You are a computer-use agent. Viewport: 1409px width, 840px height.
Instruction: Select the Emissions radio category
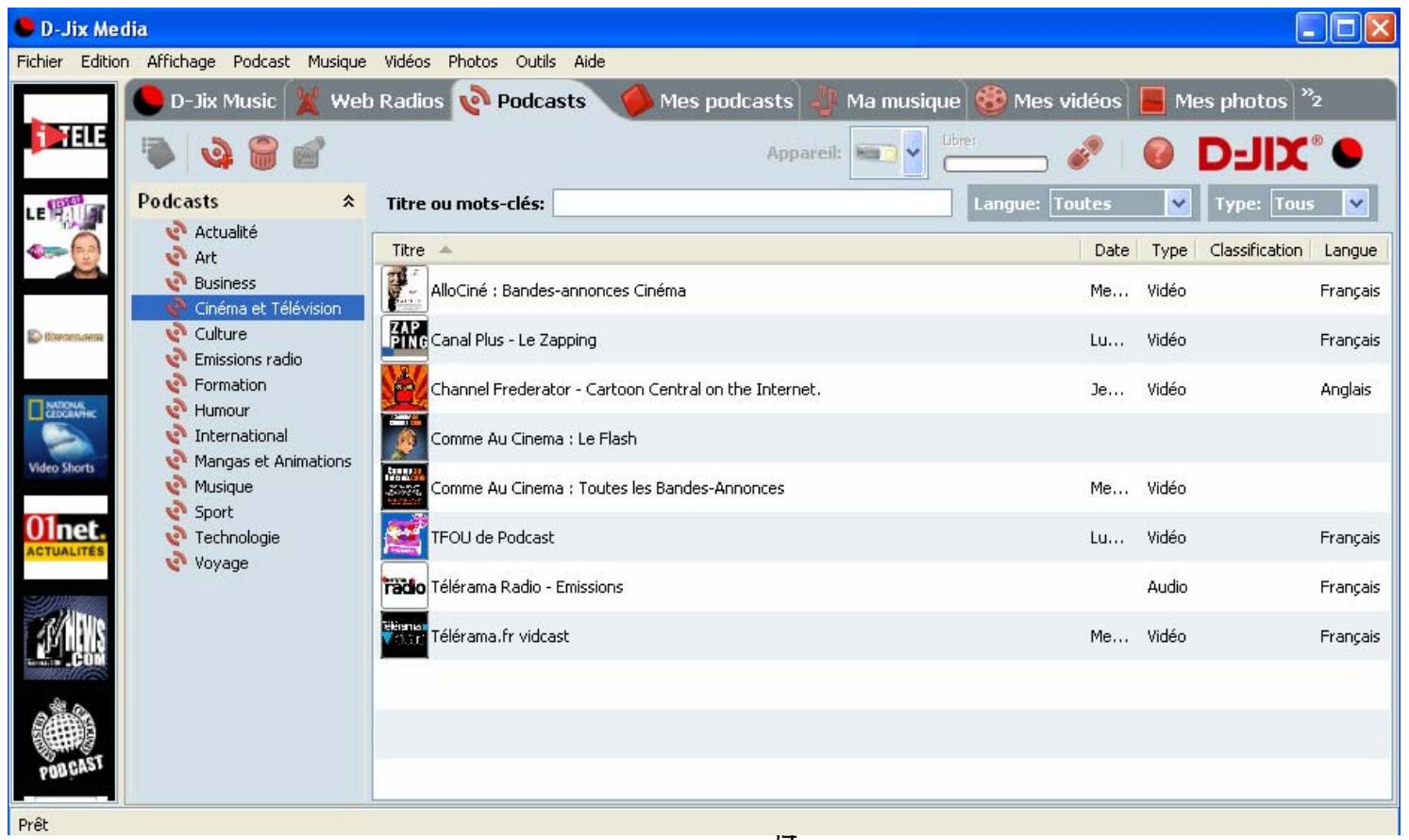(248, 359)
